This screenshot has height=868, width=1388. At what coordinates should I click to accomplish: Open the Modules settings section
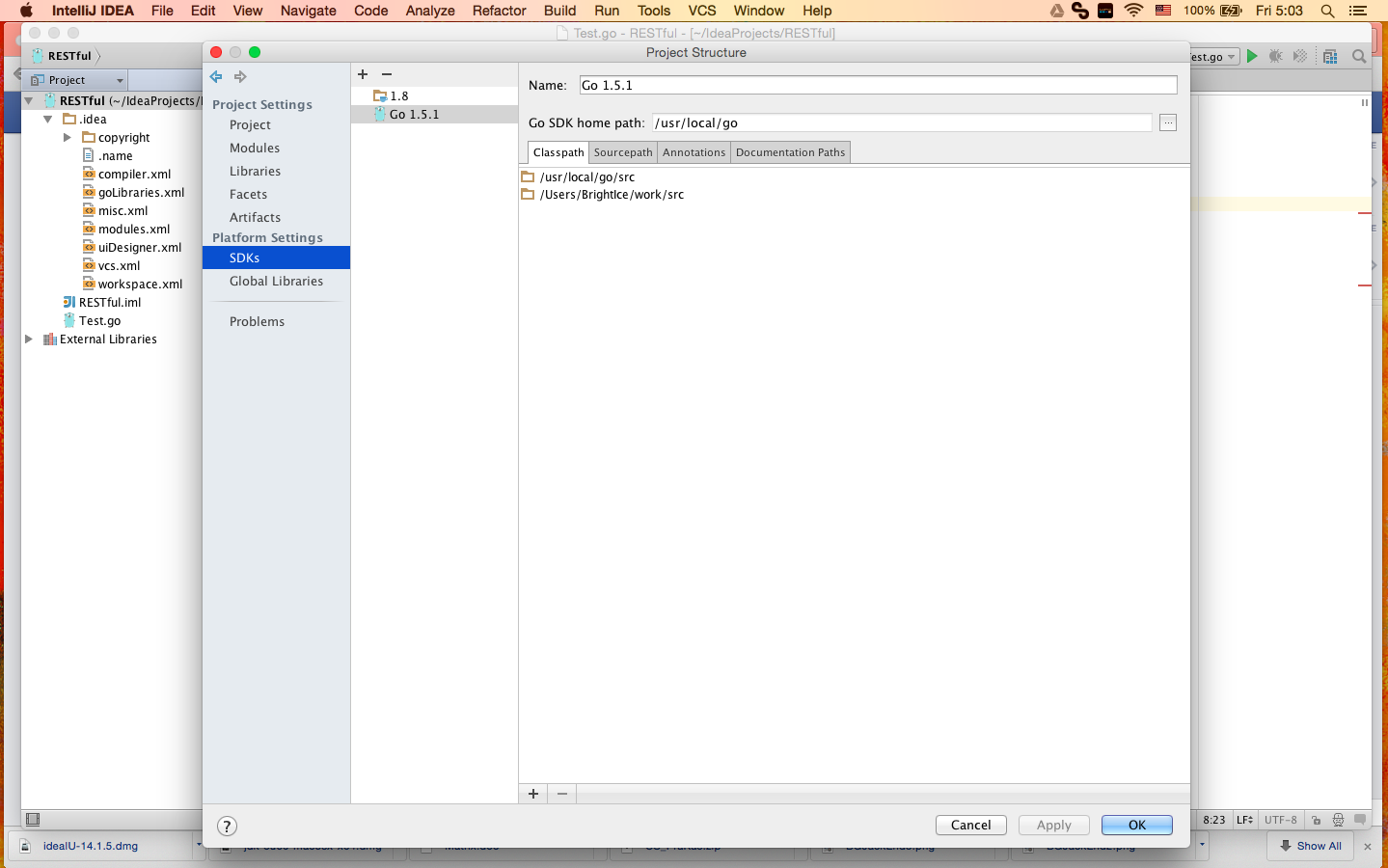255,148
